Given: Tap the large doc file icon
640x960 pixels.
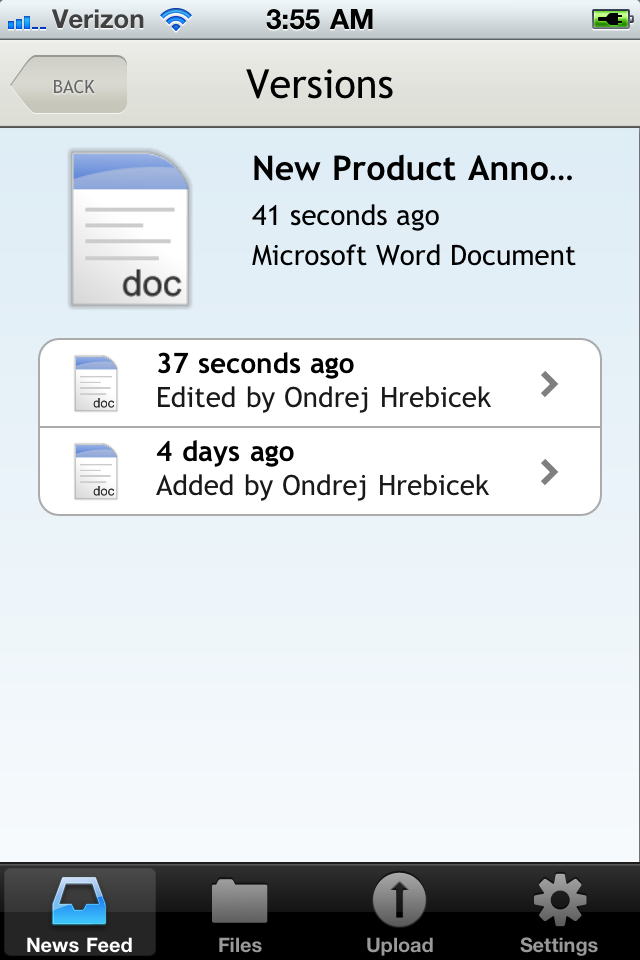Looking at the screenshot, I should [x=130, y=228].
